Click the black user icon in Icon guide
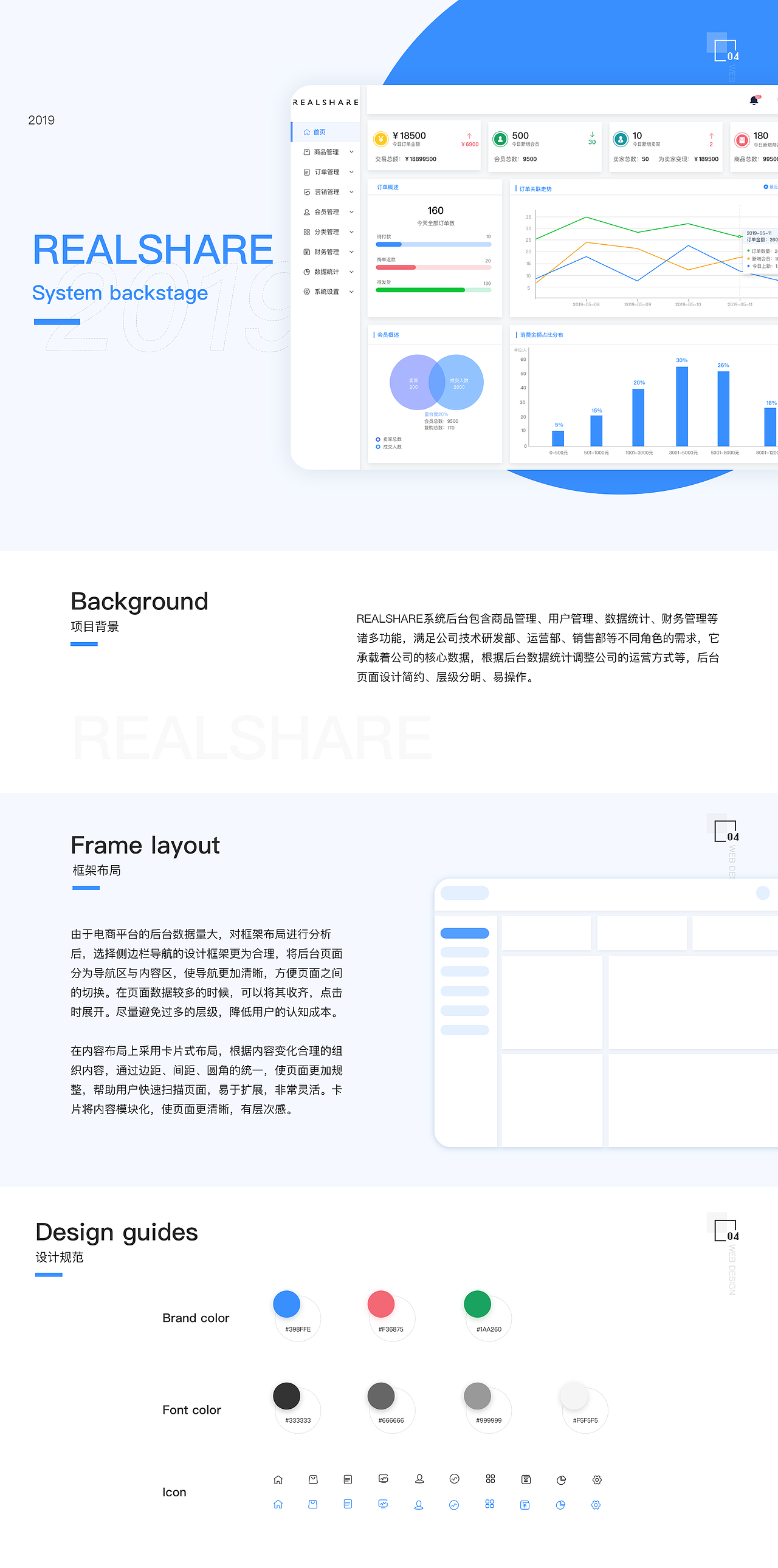The height and width of the screenshot is (1568, 778). click(x=419, y=1479)
